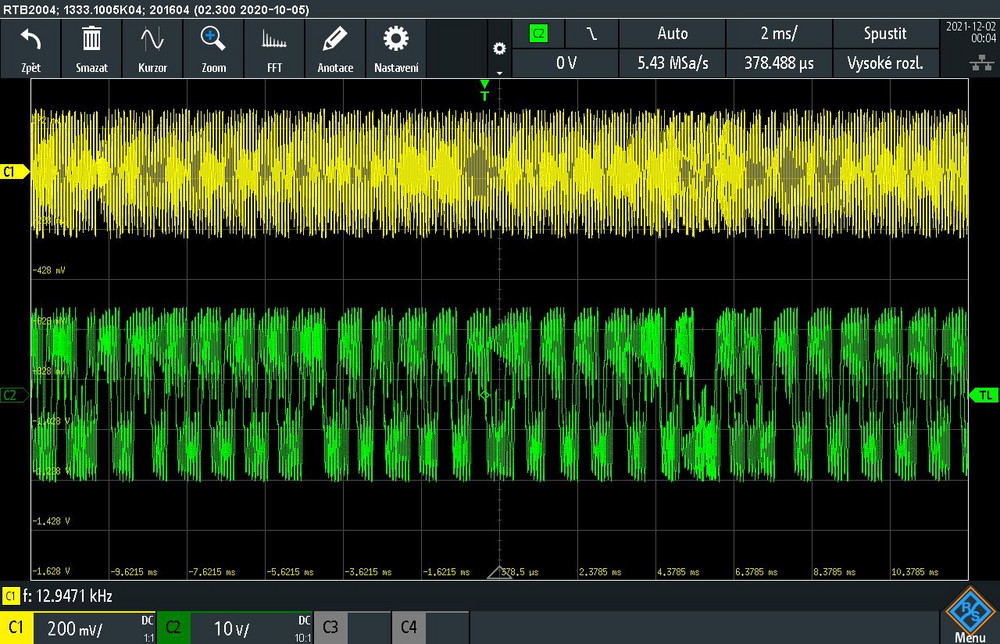Screen dimensions: 1000x644
Task: Click the network connection status icon
Action: 982,62
